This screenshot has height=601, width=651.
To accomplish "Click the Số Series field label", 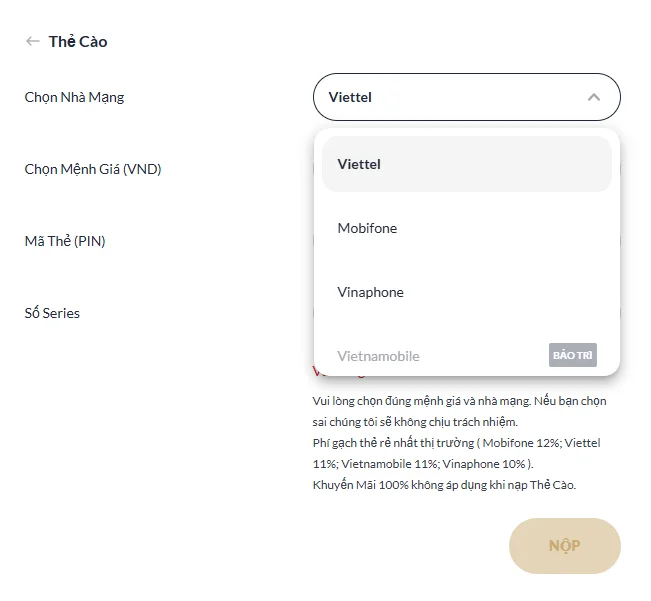I will click(x=52, y=313).
